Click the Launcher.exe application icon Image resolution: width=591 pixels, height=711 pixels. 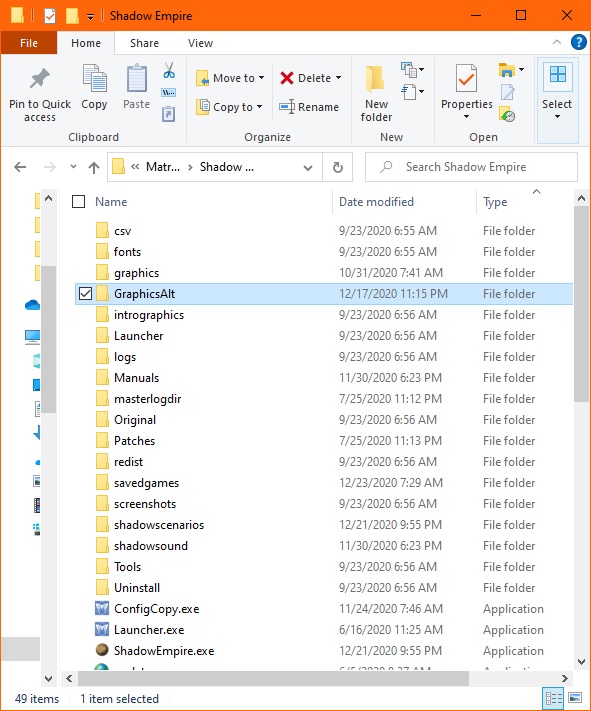(102, 629)
